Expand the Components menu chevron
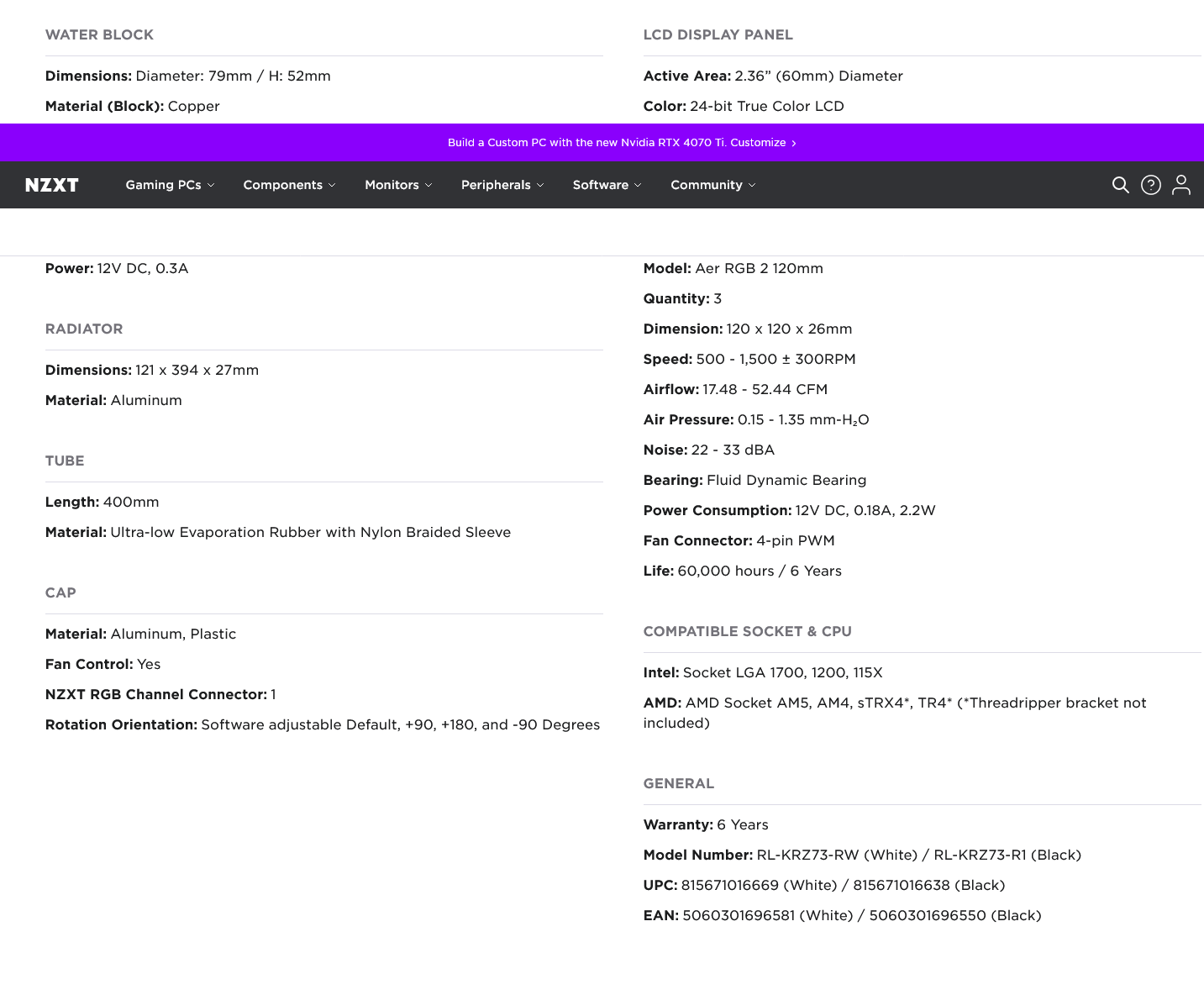The image size is (1204, 995). [x=332, y=185]
